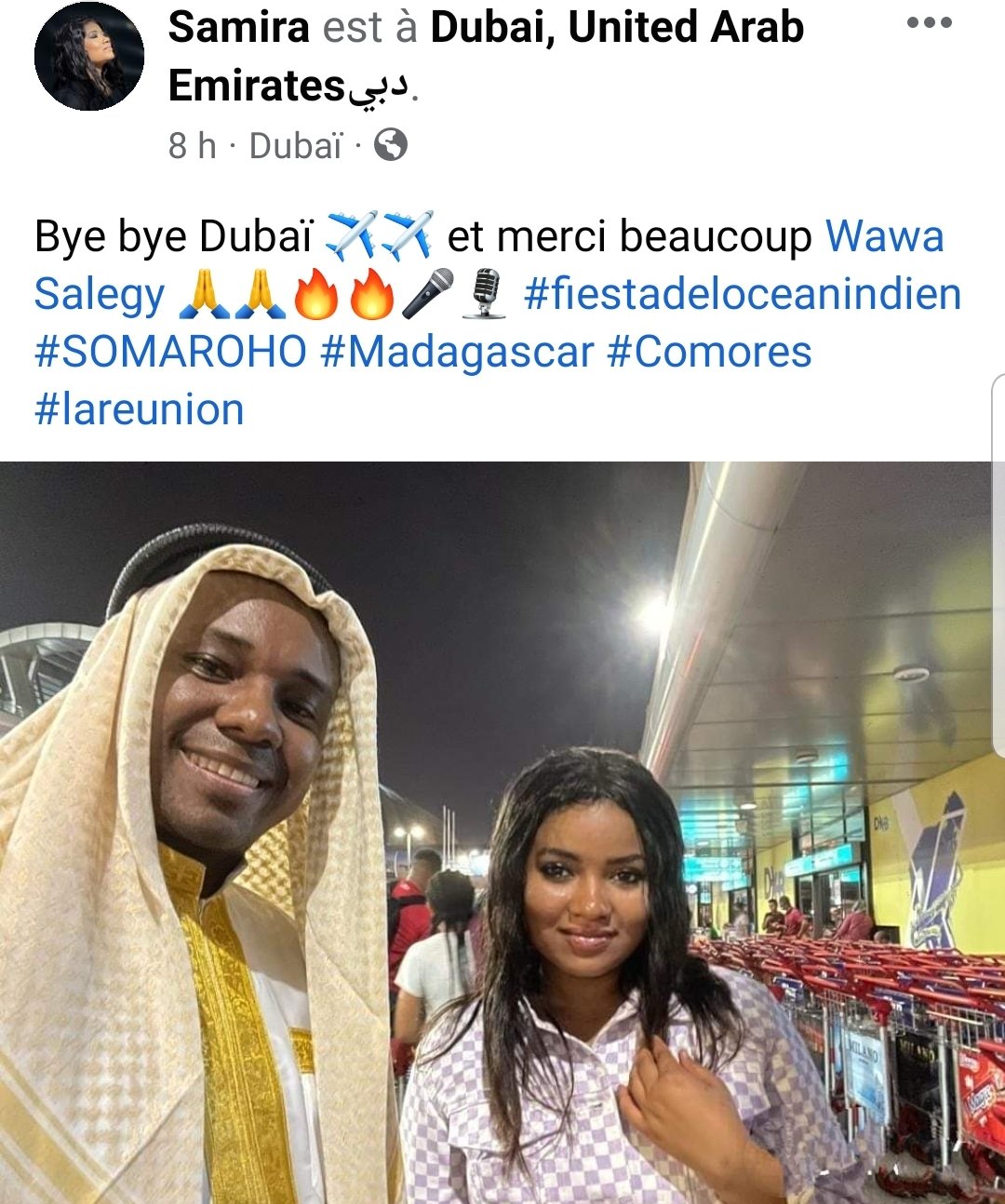Open the #fiestadeloceanindien hashtag
1005x1204 pixels.
point(743,294)
